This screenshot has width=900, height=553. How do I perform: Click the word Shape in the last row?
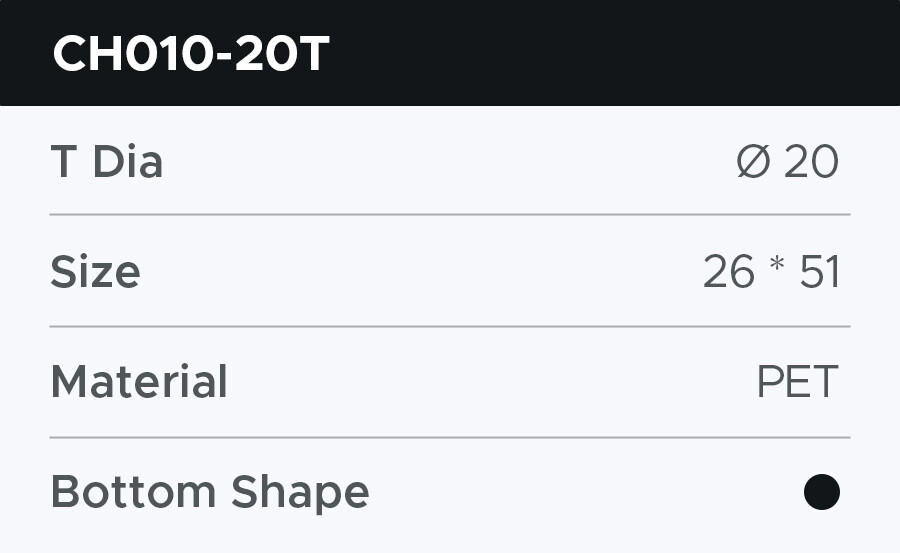(x=300, y=494)
